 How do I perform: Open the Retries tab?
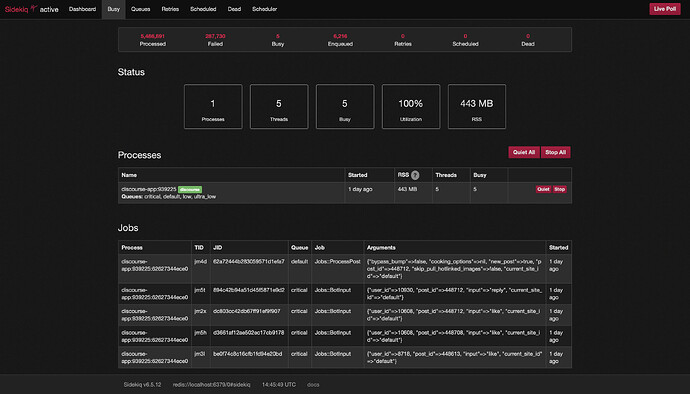pyautogui.click(x=170, y=9)
